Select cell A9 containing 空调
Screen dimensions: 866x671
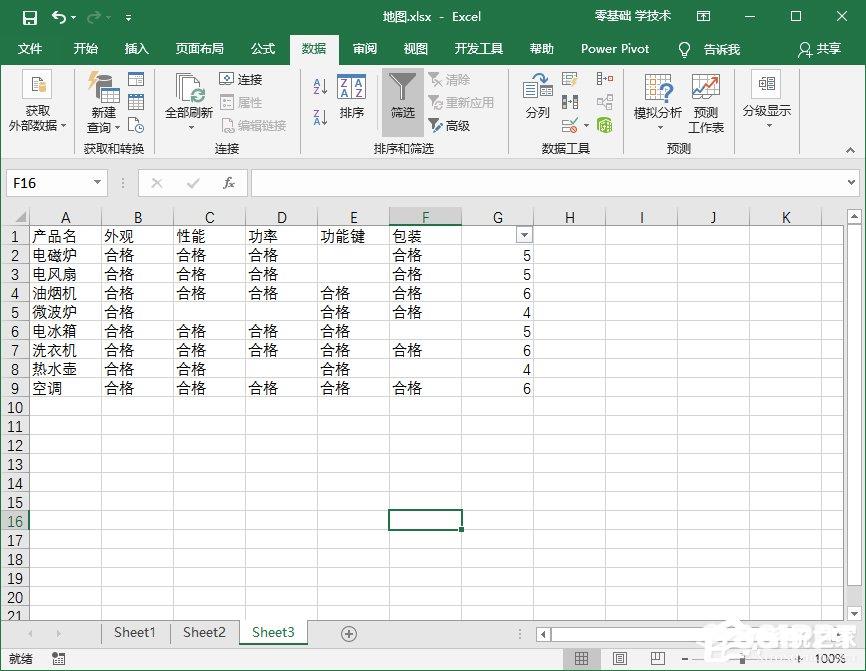pos(65,388)
